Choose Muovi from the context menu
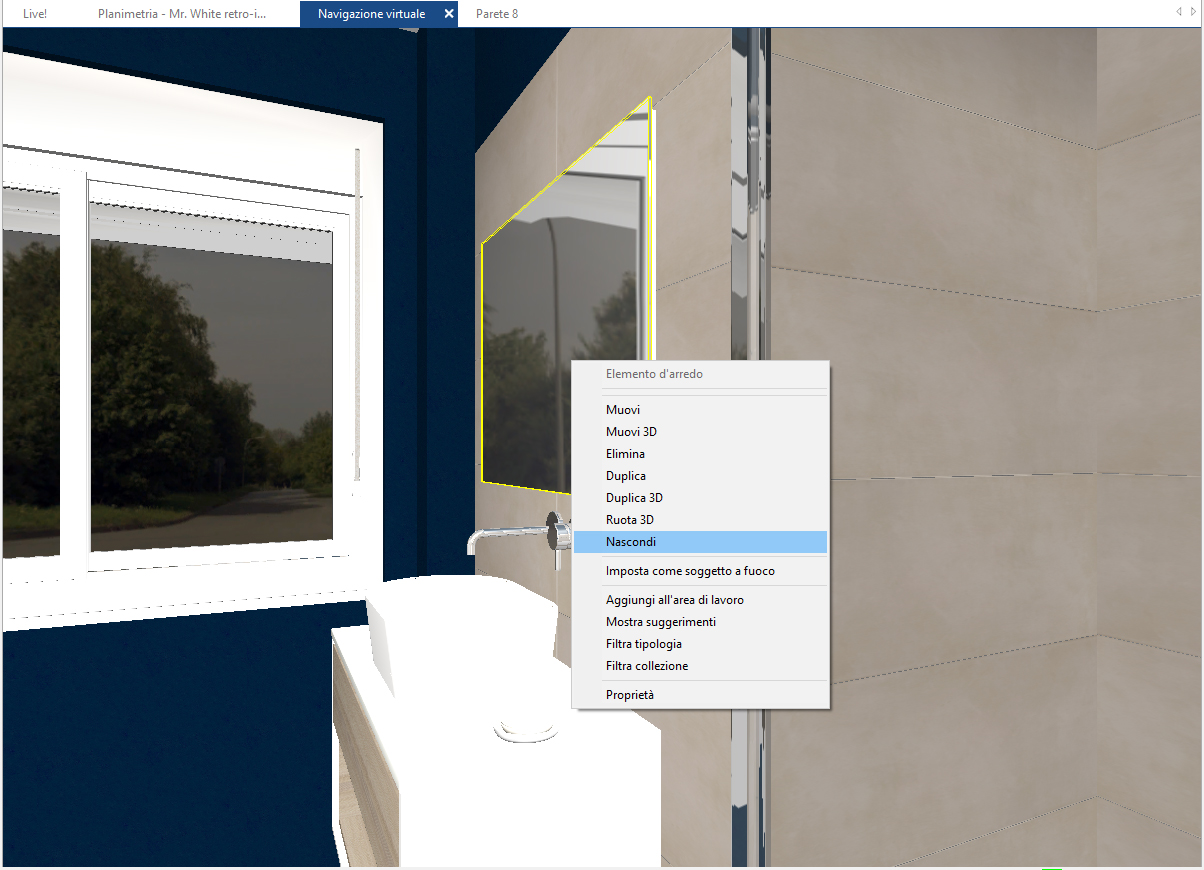 (x=700, y=410)
